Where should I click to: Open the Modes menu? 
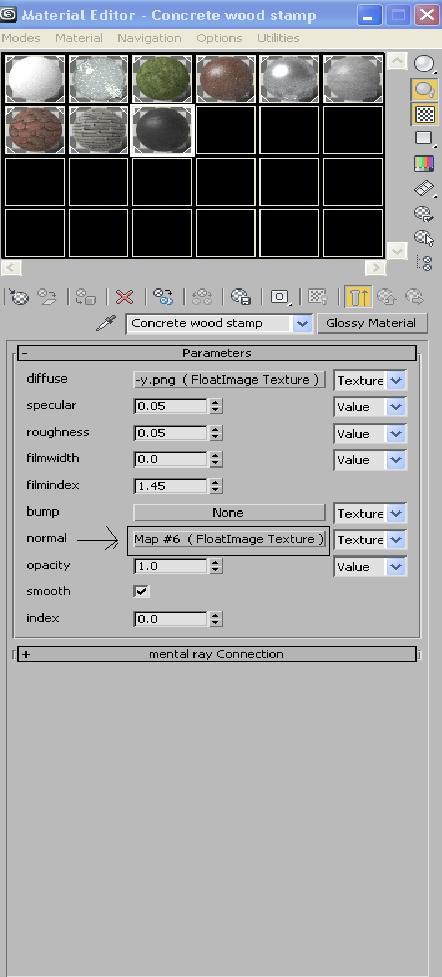(x=21, y=38)
